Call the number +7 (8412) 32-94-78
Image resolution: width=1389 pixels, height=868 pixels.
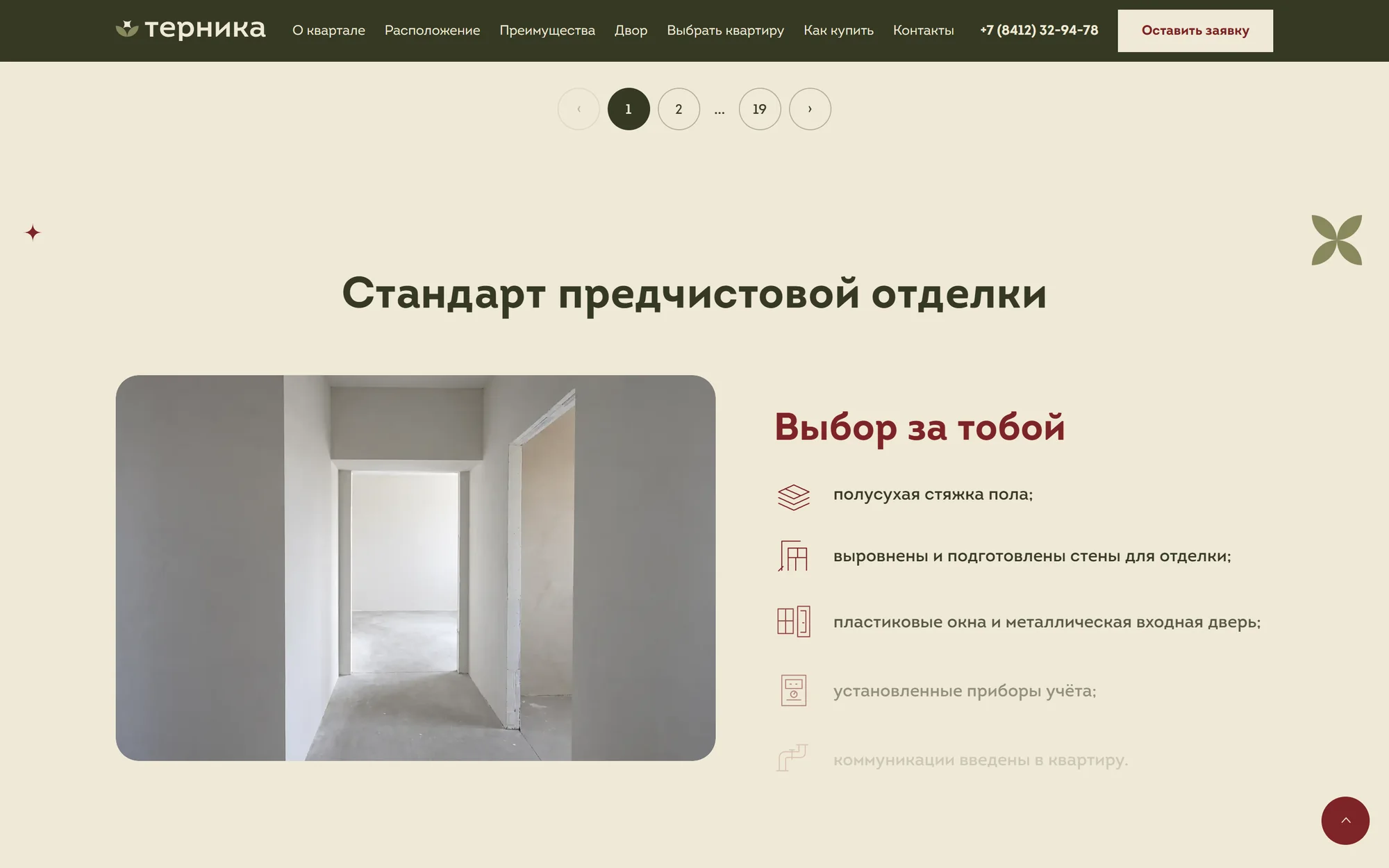[1039, 31]
